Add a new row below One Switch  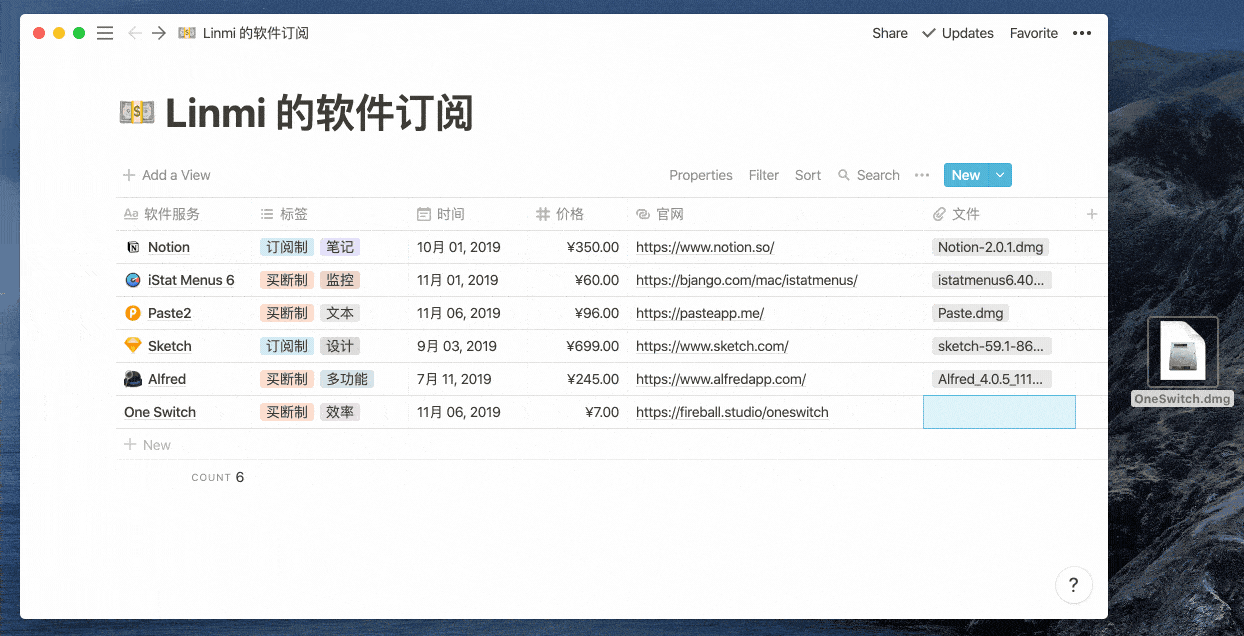147,445
